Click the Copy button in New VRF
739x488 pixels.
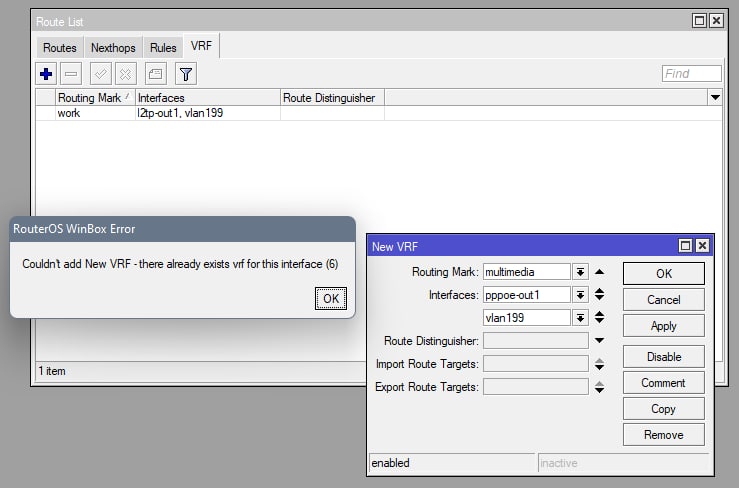pos(664,409)
